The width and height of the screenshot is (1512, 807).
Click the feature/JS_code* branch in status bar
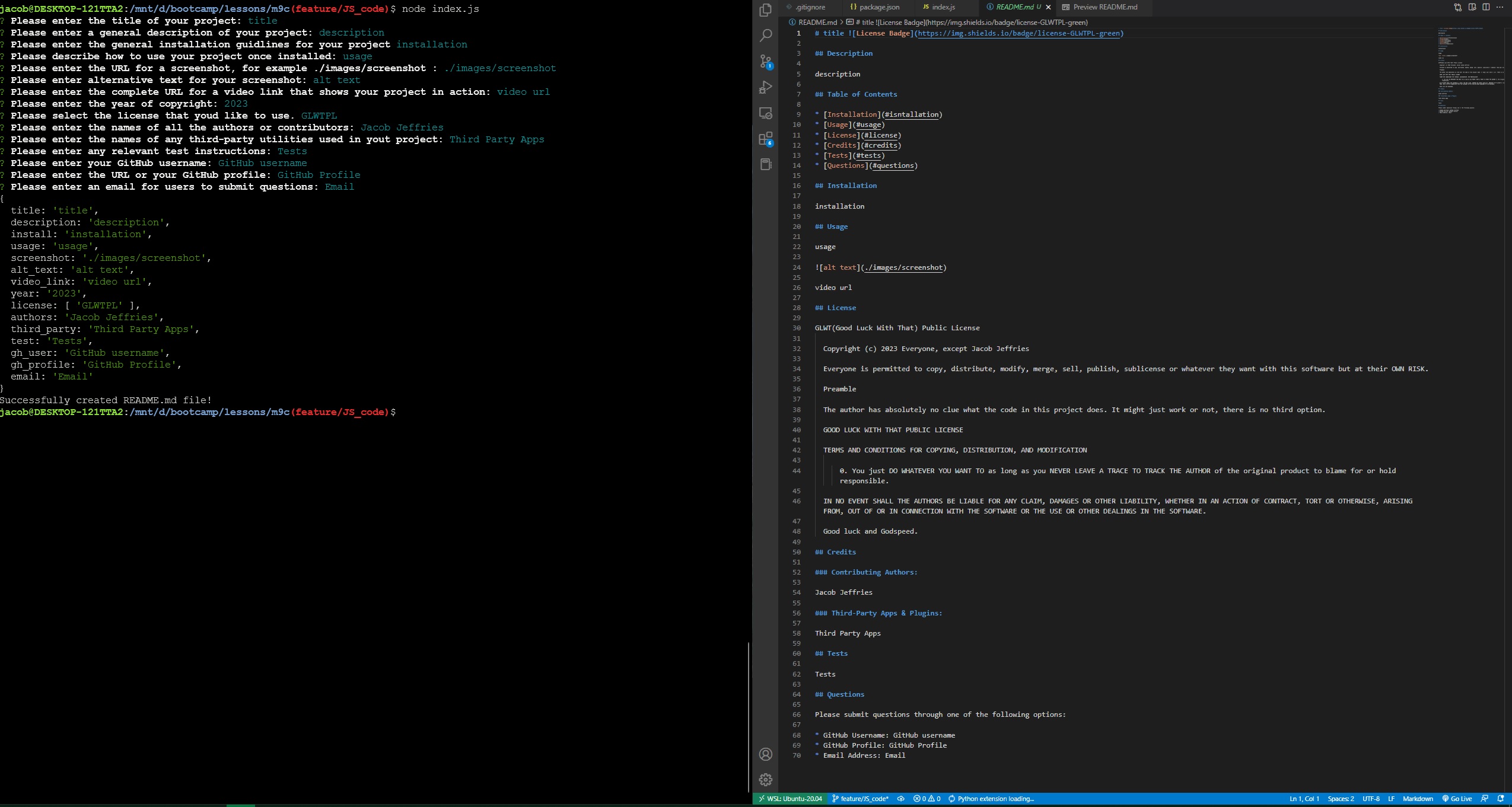(x=860, y=799)
